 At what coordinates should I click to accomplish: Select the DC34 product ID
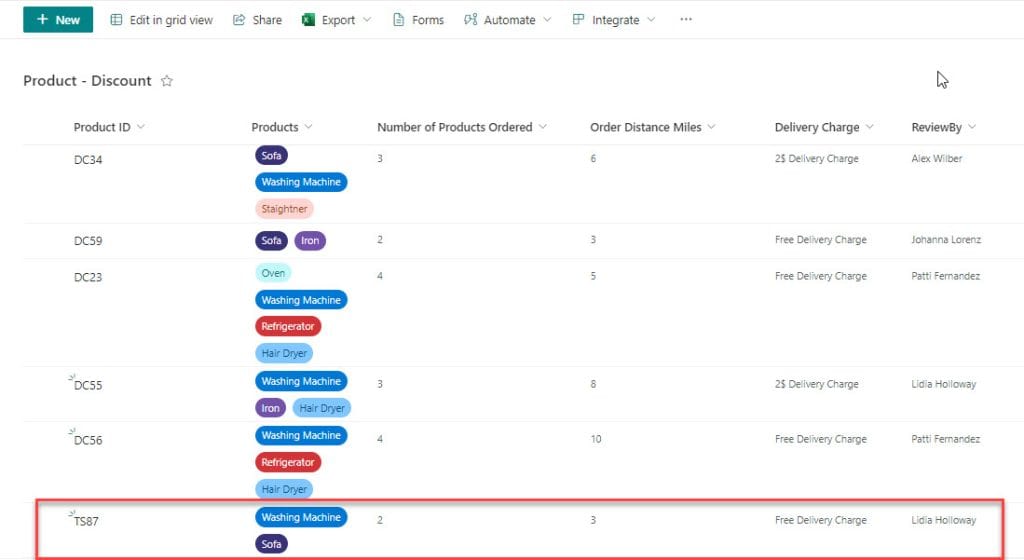[x=88, y=160]
